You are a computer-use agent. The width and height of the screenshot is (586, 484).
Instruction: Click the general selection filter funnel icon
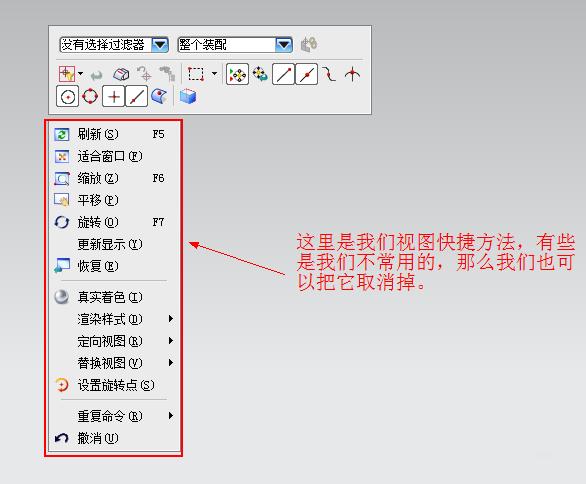click(67, 74)
